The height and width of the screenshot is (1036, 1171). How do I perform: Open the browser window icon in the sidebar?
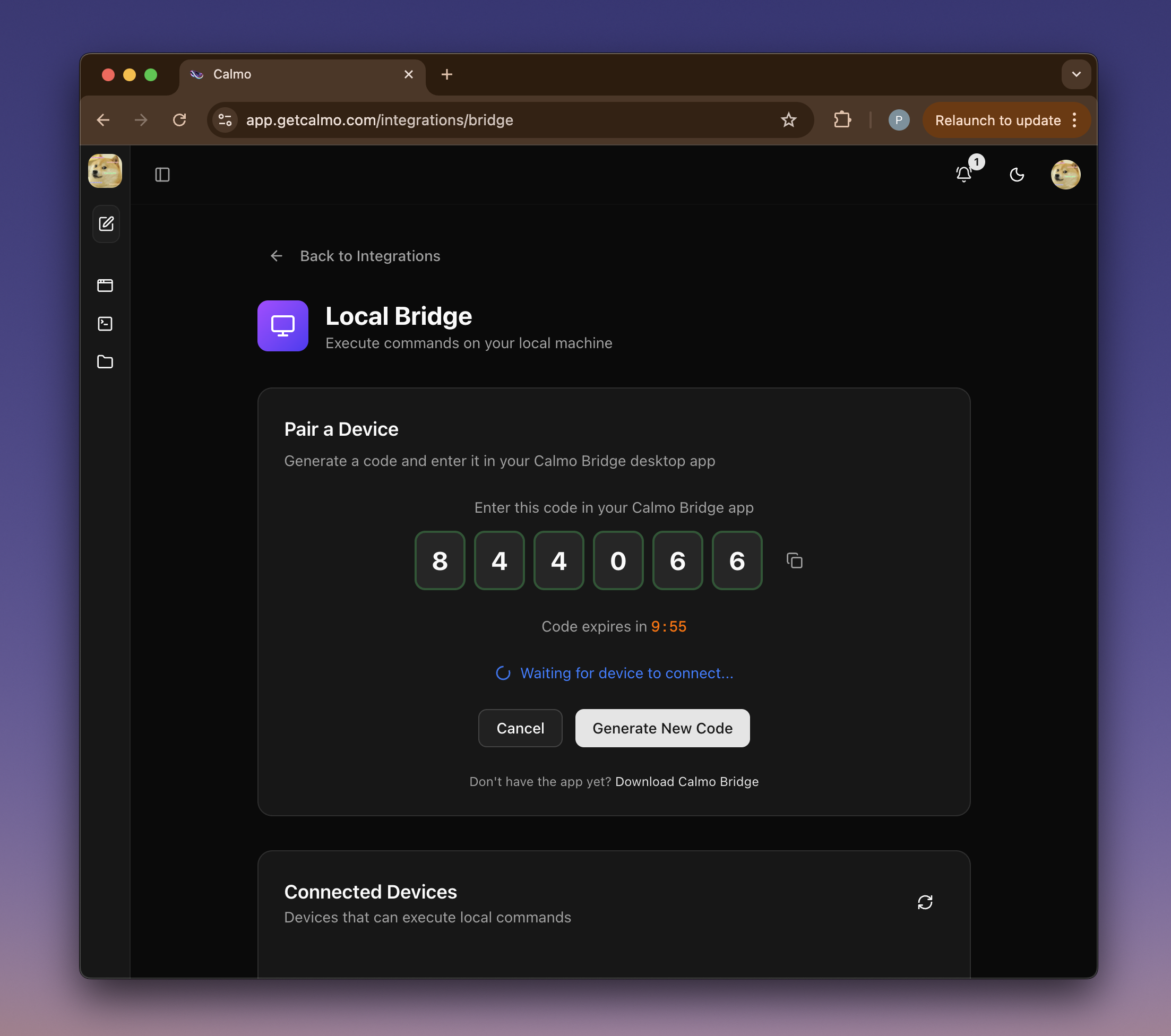(106, 285)
